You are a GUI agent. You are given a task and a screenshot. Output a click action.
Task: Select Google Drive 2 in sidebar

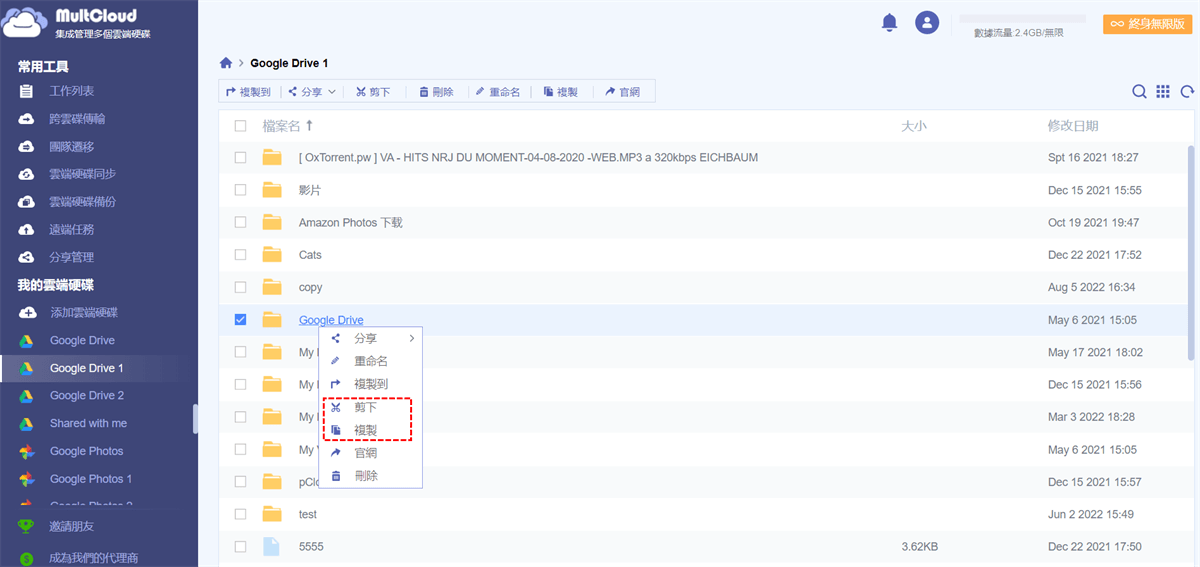click(x=87, y=396)
